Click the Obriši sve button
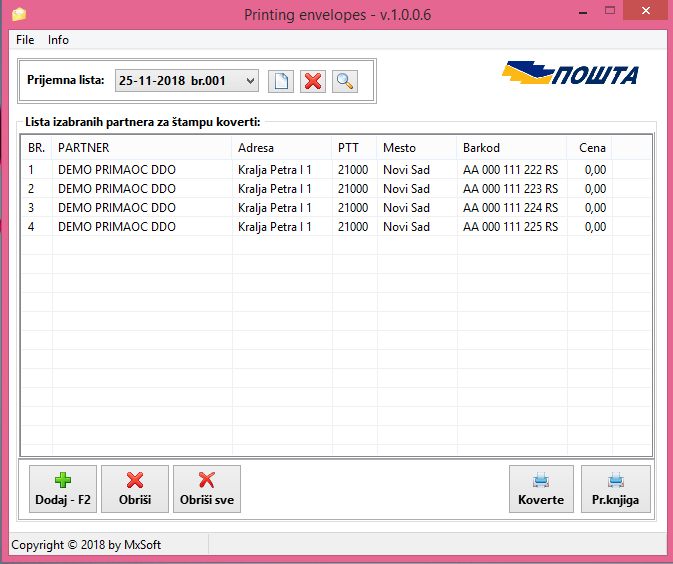673x564 pixels. tap(207, 489)
